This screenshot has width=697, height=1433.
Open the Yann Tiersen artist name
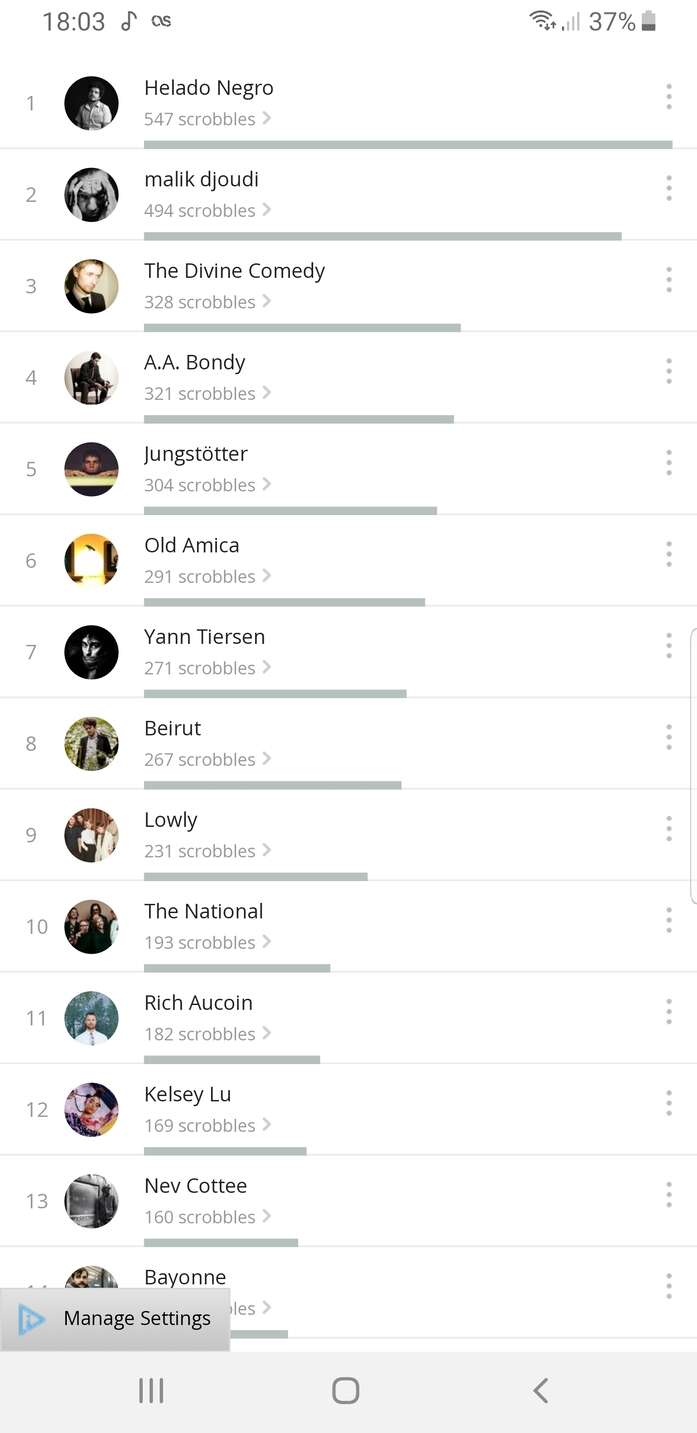tap(204, 637)
